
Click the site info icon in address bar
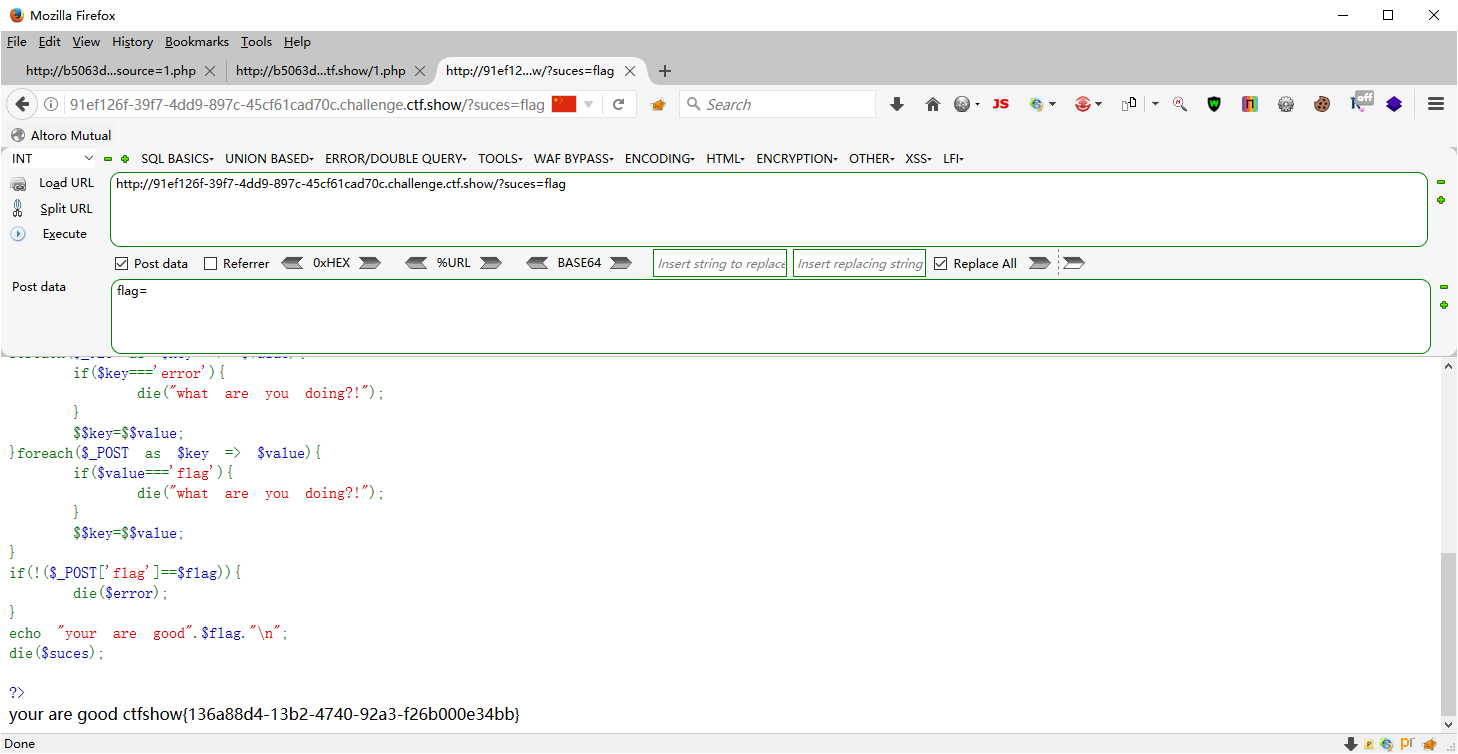(51, 104)
